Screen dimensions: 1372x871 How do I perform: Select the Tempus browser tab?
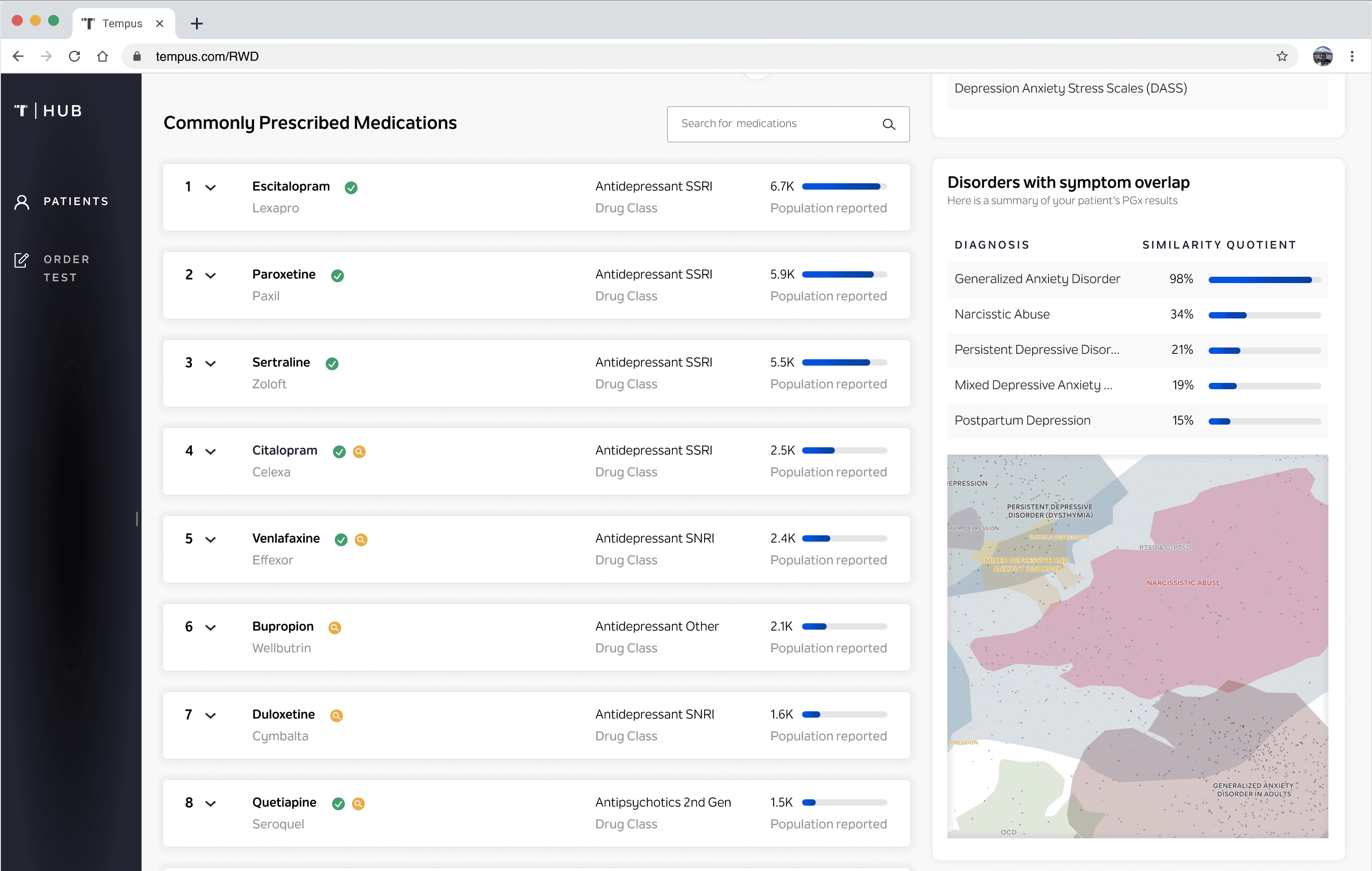tap(122, 23)
